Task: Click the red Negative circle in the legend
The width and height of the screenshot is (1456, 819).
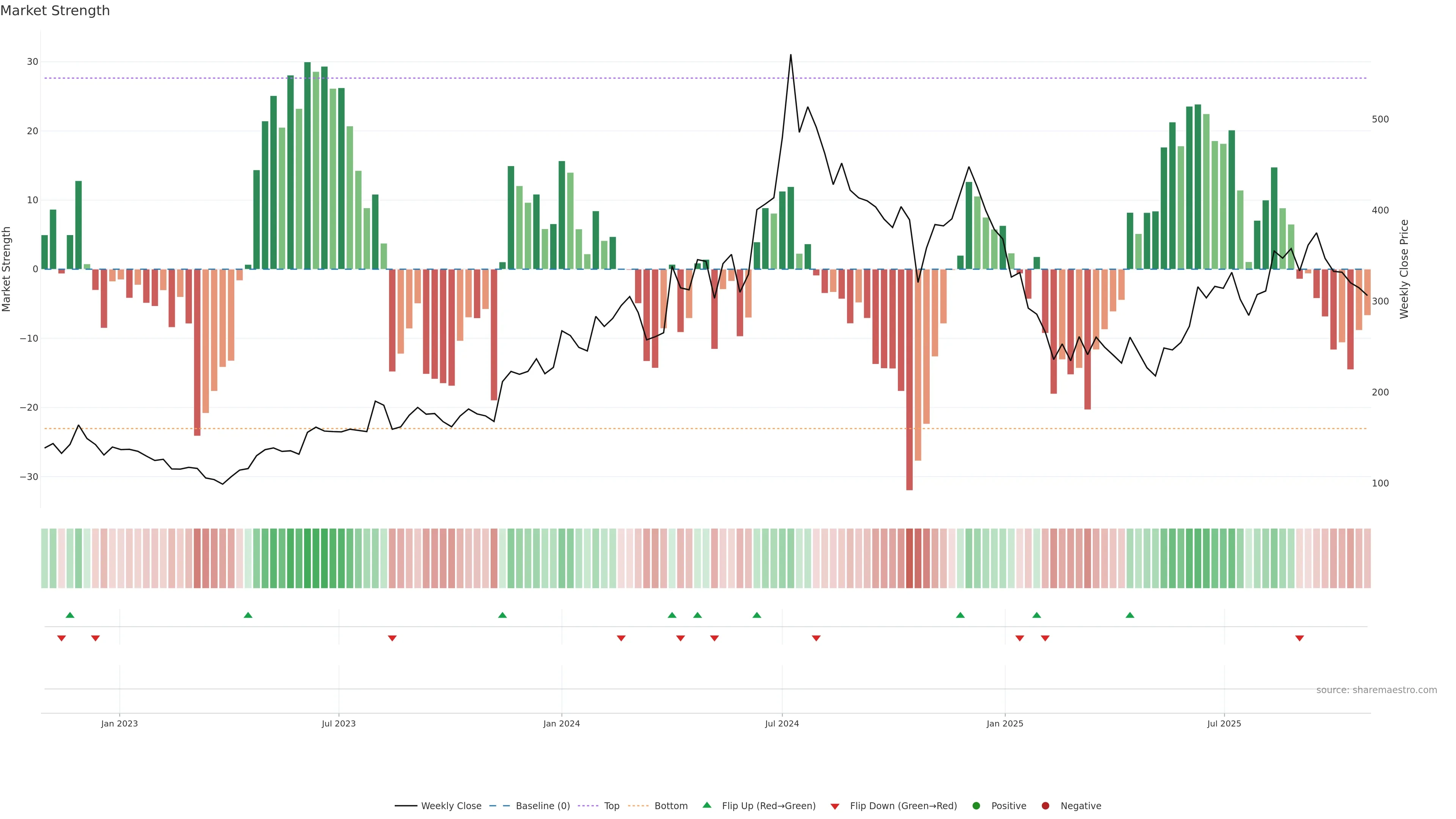Action: tap(1045, 805)
